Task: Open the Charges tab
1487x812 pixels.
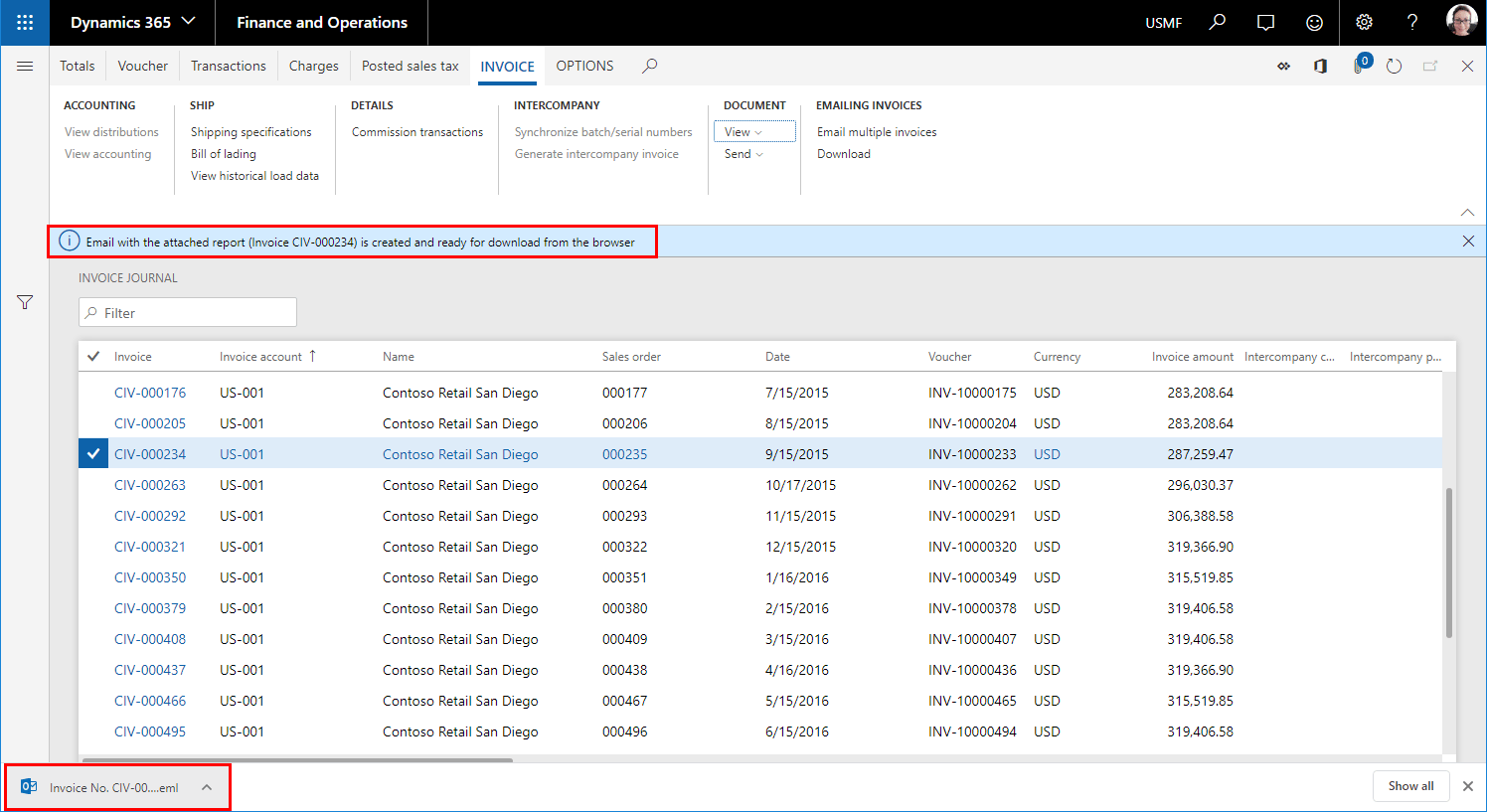Action: 314,66
